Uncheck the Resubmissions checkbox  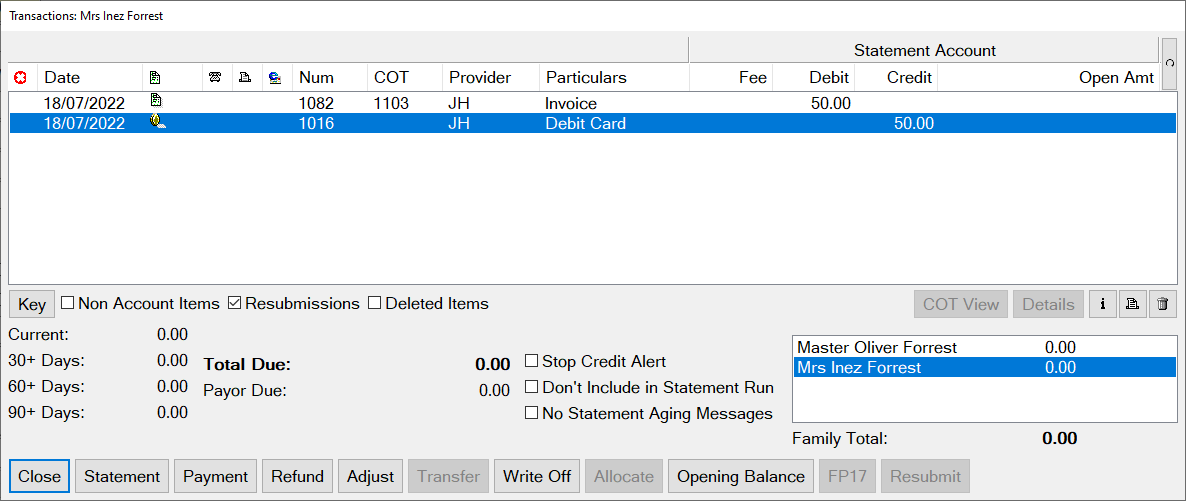234,303
